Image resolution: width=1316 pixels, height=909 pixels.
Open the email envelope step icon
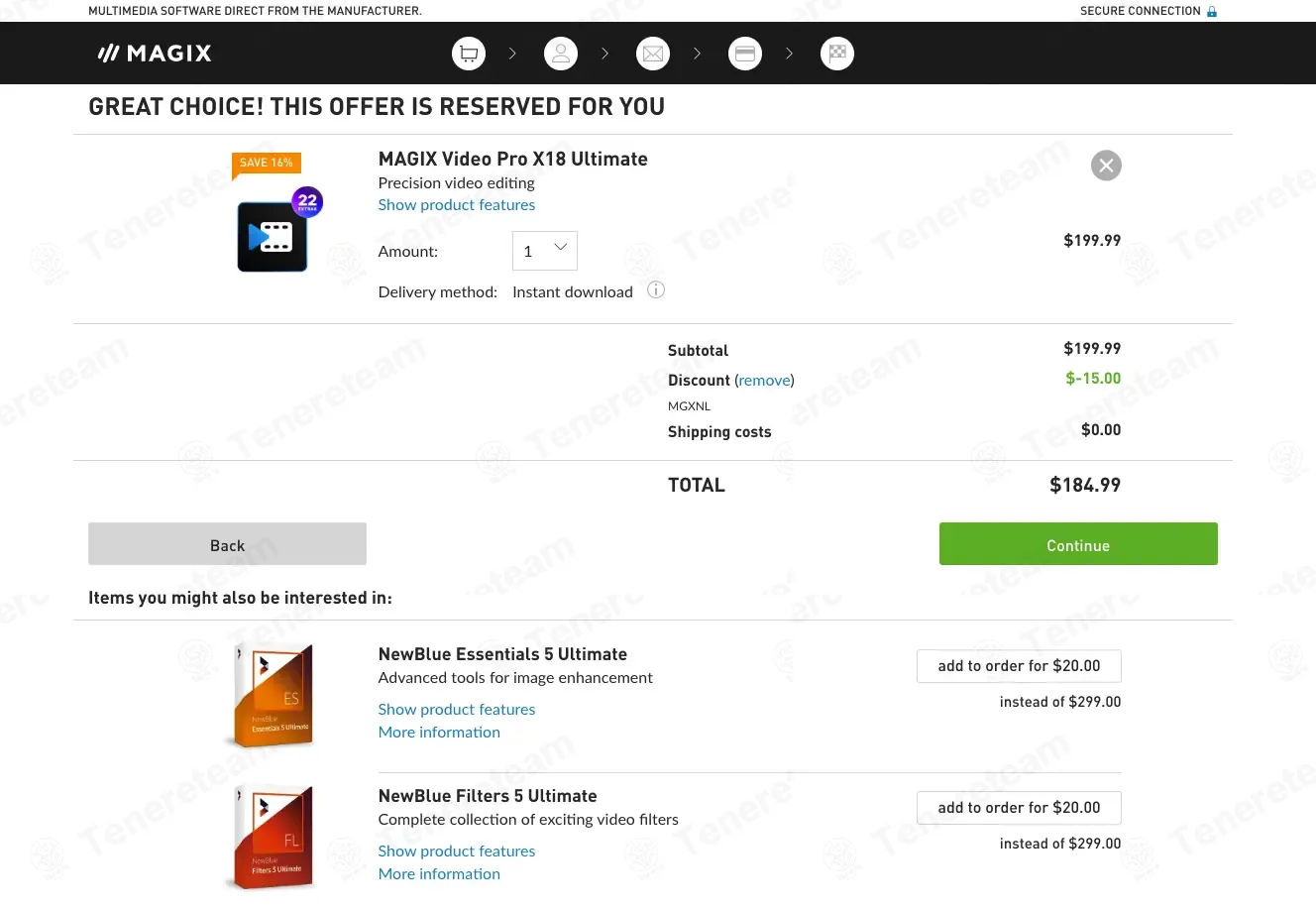653,54
